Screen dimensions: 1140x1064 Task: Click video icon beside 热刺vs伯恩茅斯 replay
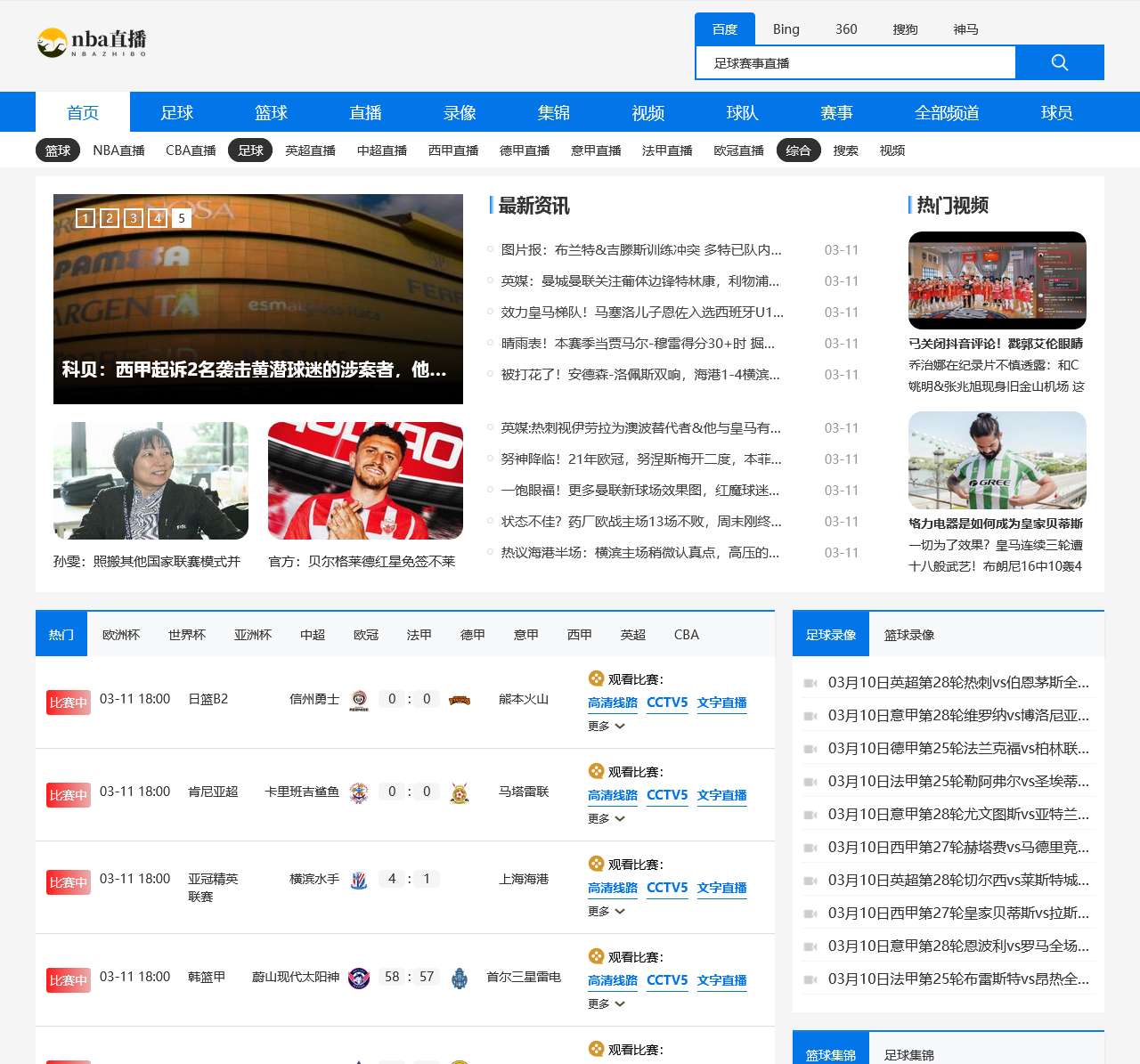(810, 683)
